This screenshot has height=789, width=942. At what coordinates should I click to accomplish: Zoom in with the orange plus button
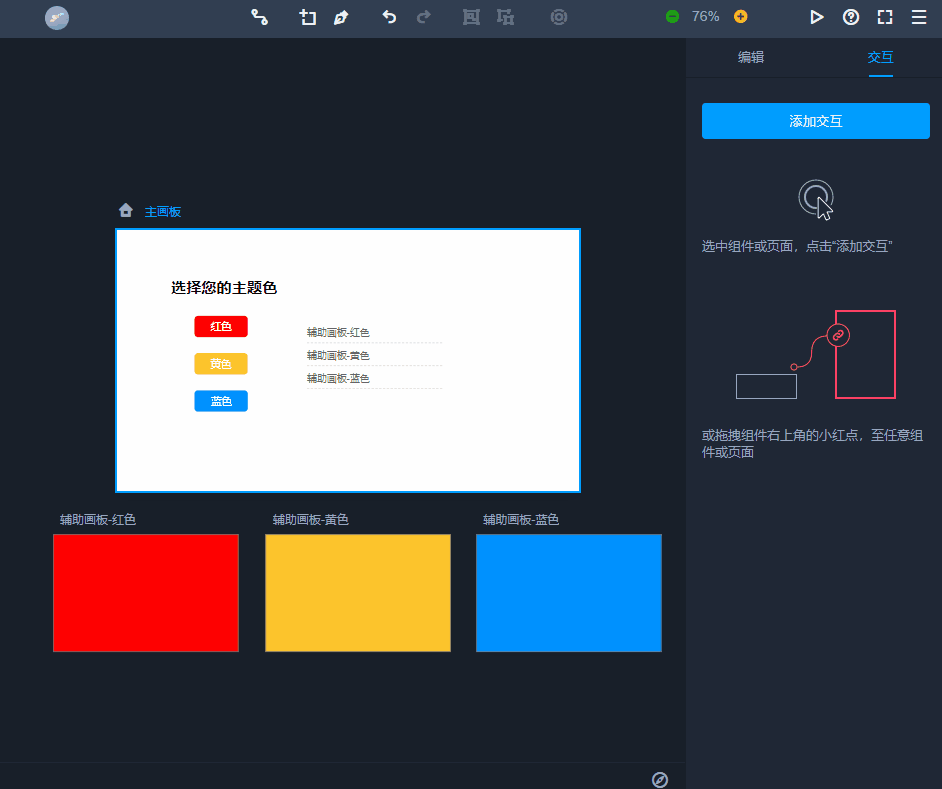(x=740, y=17)
